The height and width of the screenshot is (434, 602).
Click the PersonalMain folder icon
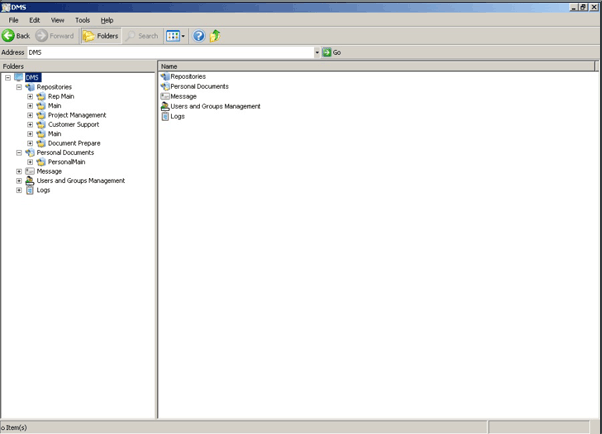(x=41, y=162)
